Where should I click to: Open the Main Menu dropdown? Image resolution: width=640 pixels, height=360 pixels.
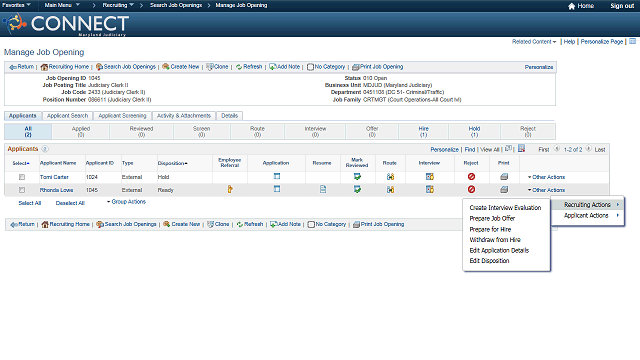pos(62,5)
